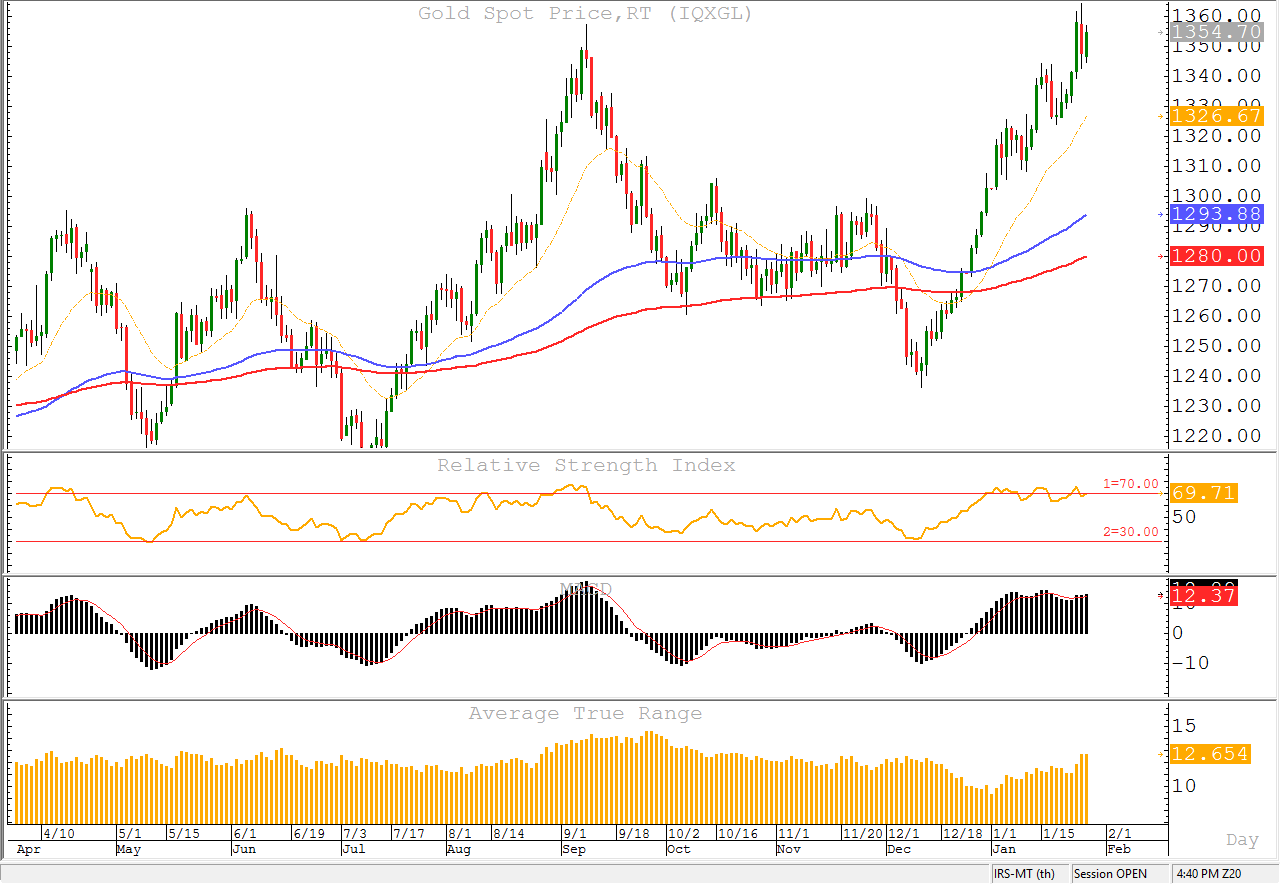The height and width of the screenshot is (884, 1280).
Task: Click the 12/18 date marker
Action: click(963, 833)
